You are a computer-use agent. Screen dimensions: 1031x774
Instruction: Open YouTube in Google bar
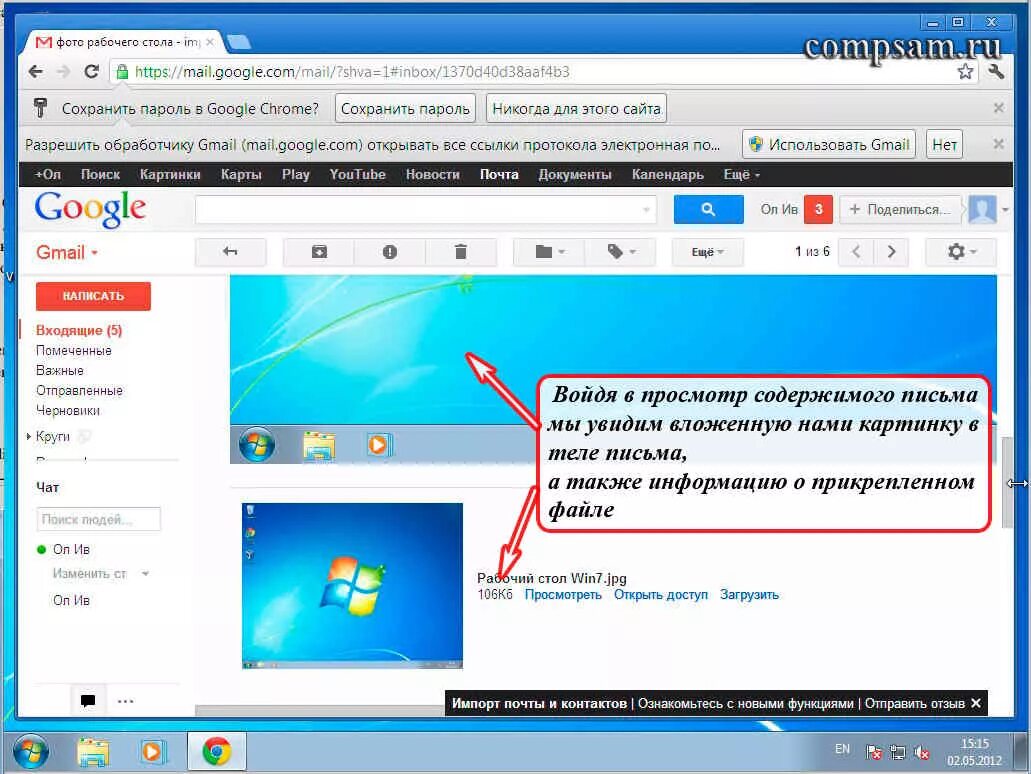(357, 174)
